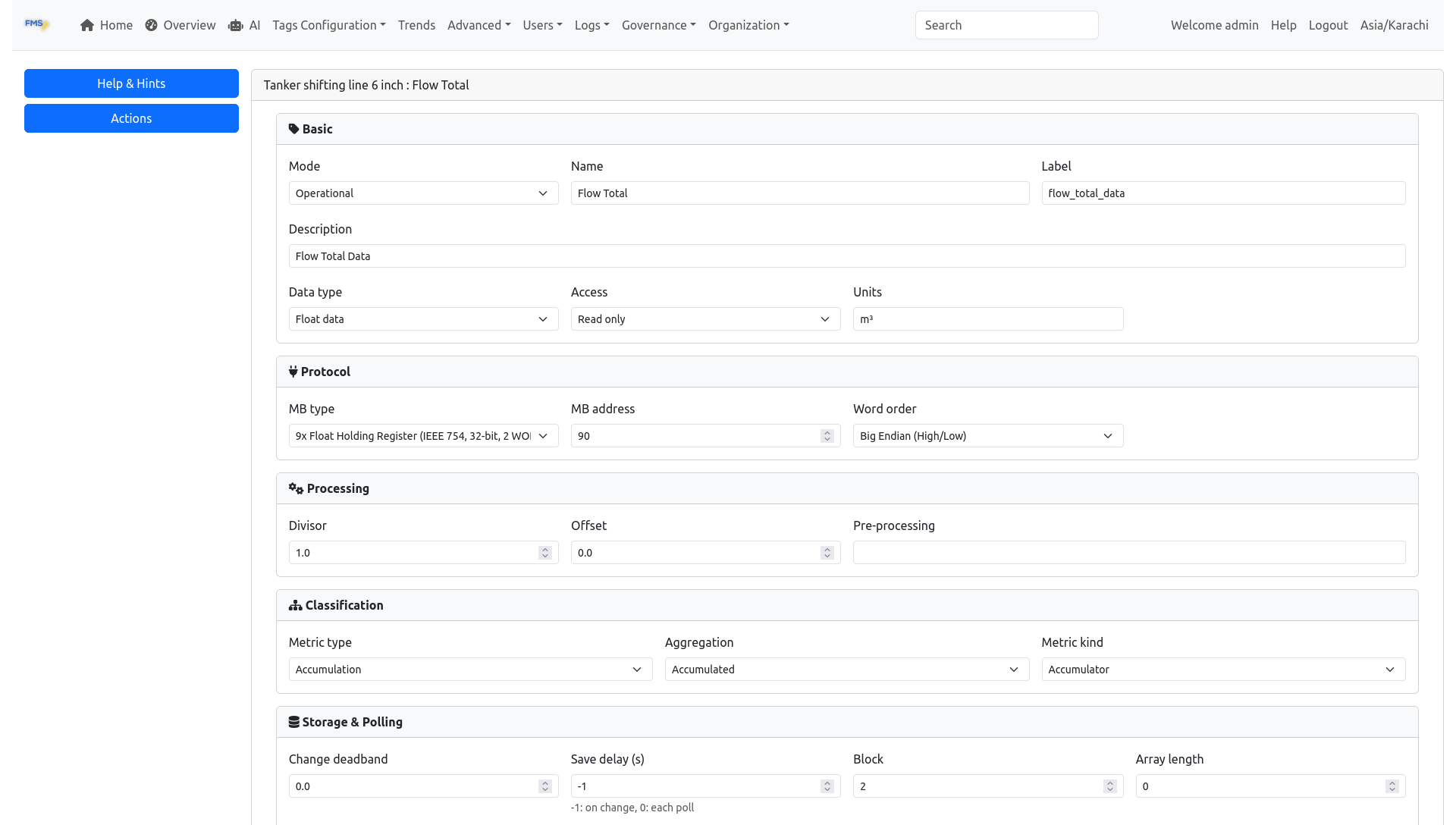Click the gears icon beside Processing
This screenshot has width=1456, height=825.
point(295,488)
